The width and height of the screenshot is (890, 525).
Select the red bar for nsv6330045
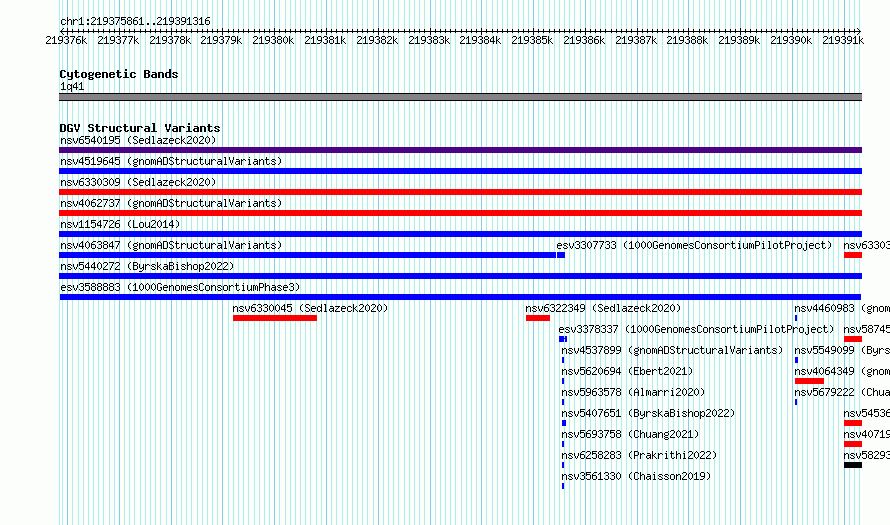tap(275, 318)
